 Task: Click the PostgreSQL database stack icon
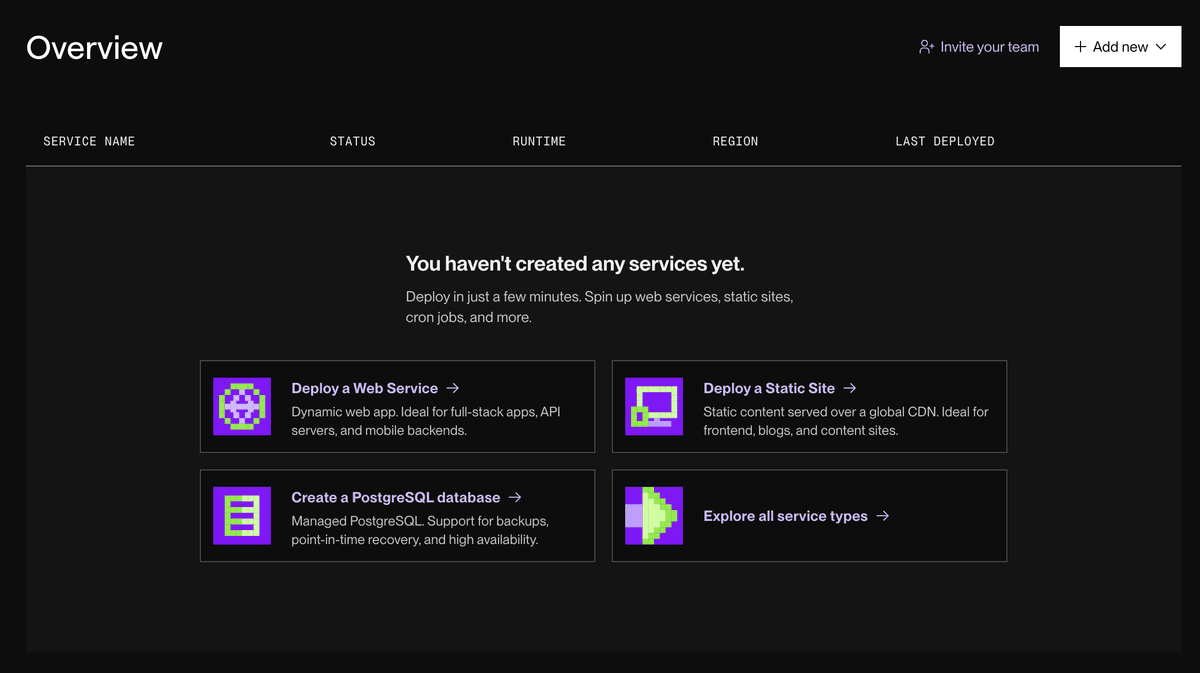coord(242,515)
